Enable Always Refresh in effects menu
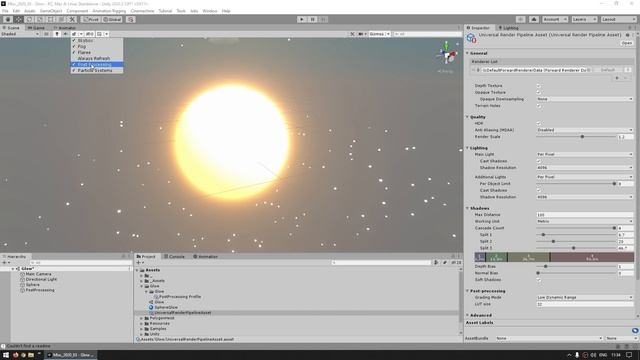 97,58
